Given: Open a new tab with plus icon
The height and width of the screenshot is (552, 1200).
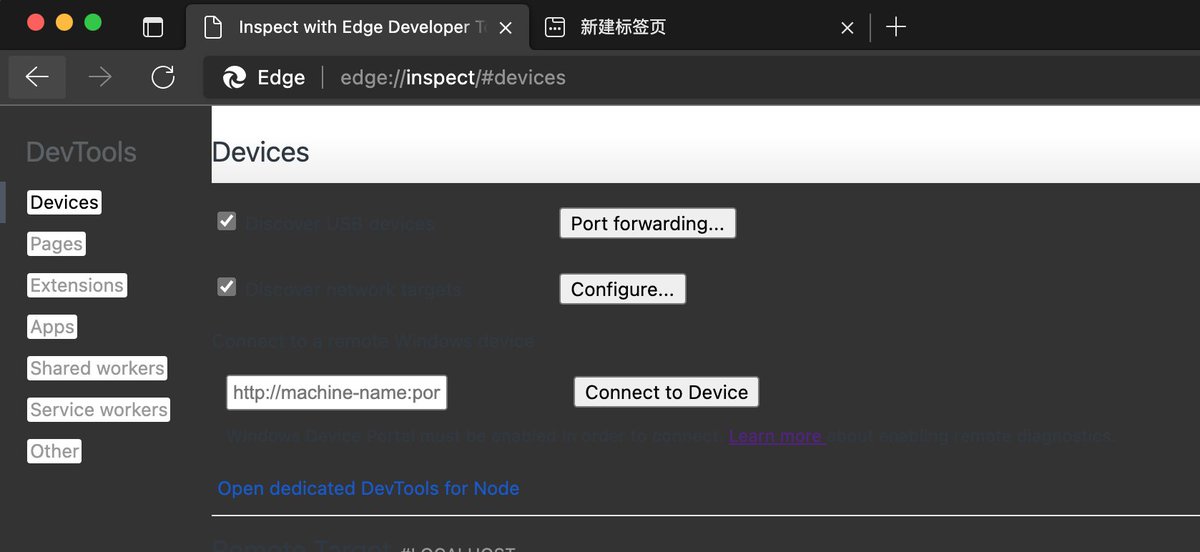Looking at the screenshot, I should (x=896, y=27).
